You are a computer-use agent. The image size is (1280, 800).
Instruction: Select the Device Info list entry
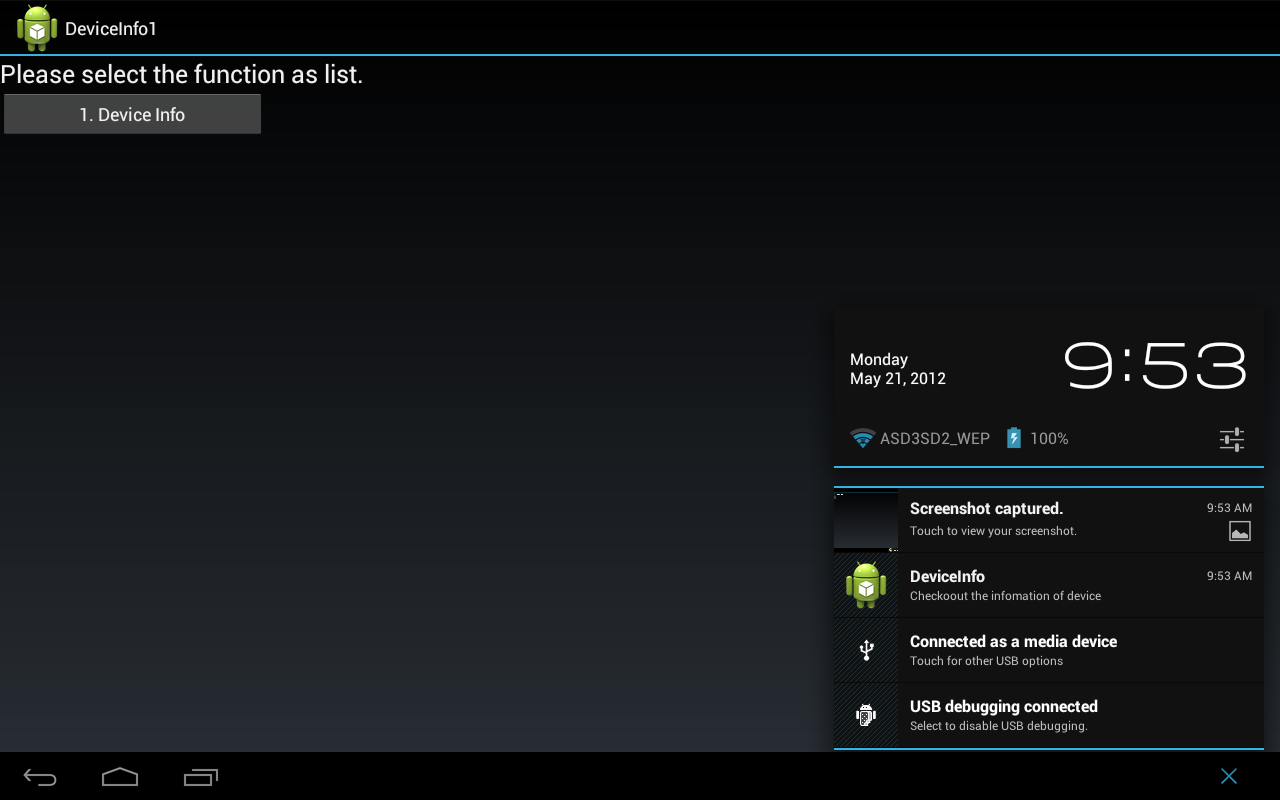132,114
